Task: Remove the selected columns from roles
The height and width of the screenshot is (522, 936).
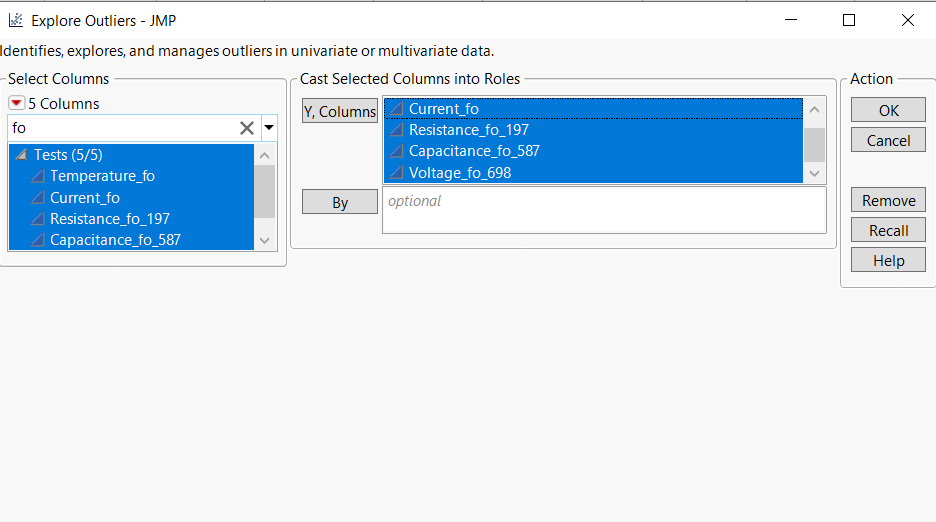Action: coord(888,200)
